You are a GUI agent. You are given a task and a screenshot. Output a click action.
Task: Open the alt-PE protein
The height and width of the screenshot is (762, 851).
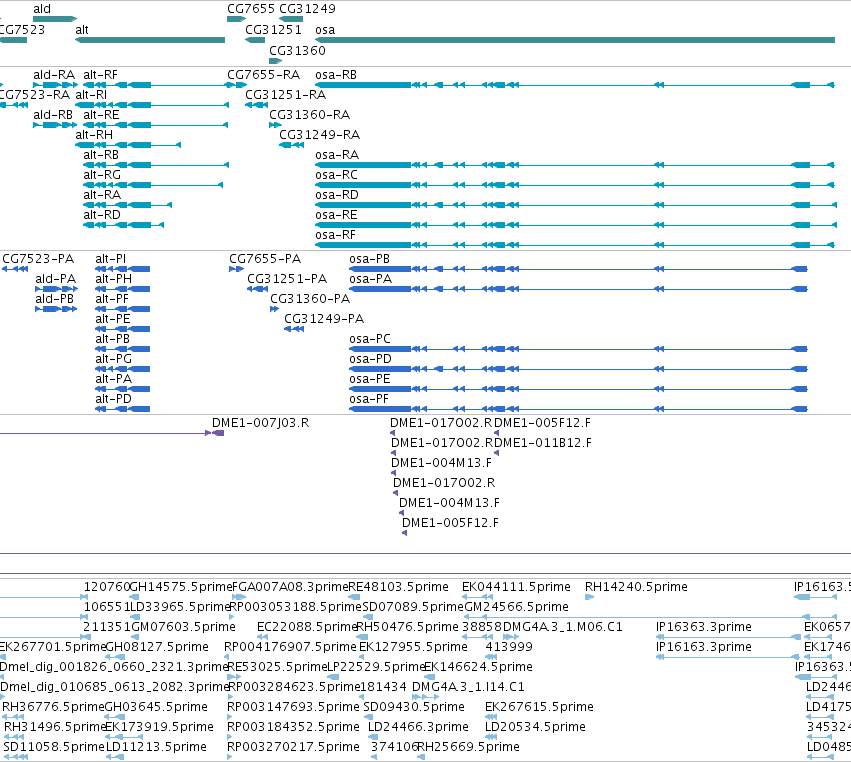click(x=113, y=319)
